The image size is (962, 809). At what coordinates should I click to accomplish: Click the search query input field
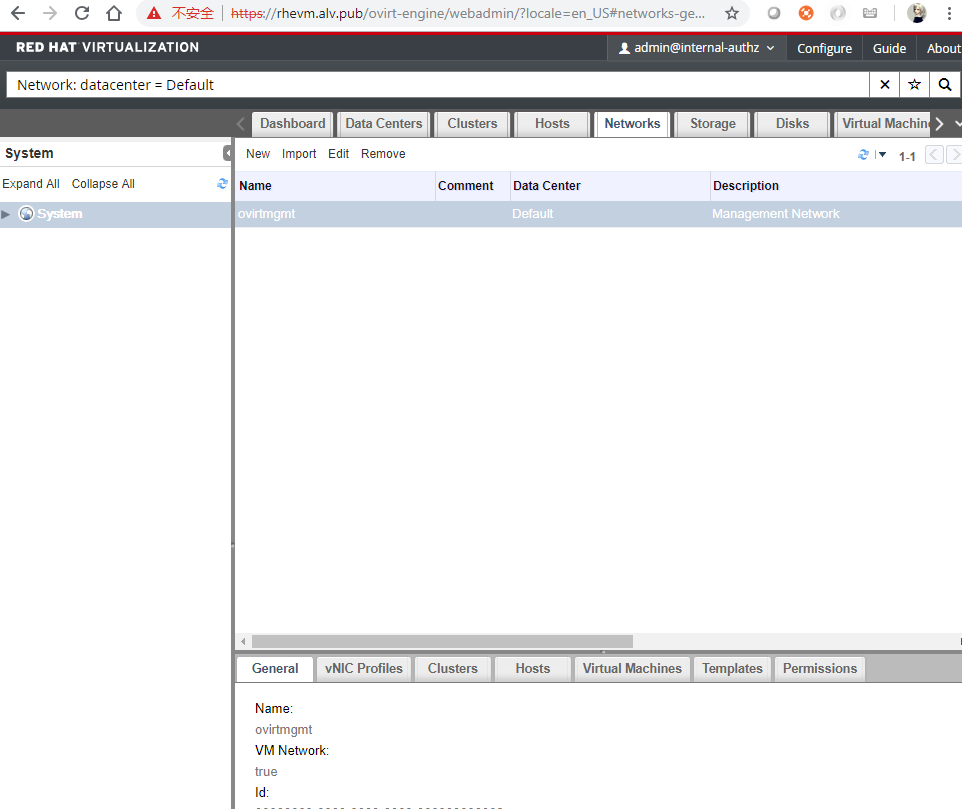(437, 85)
